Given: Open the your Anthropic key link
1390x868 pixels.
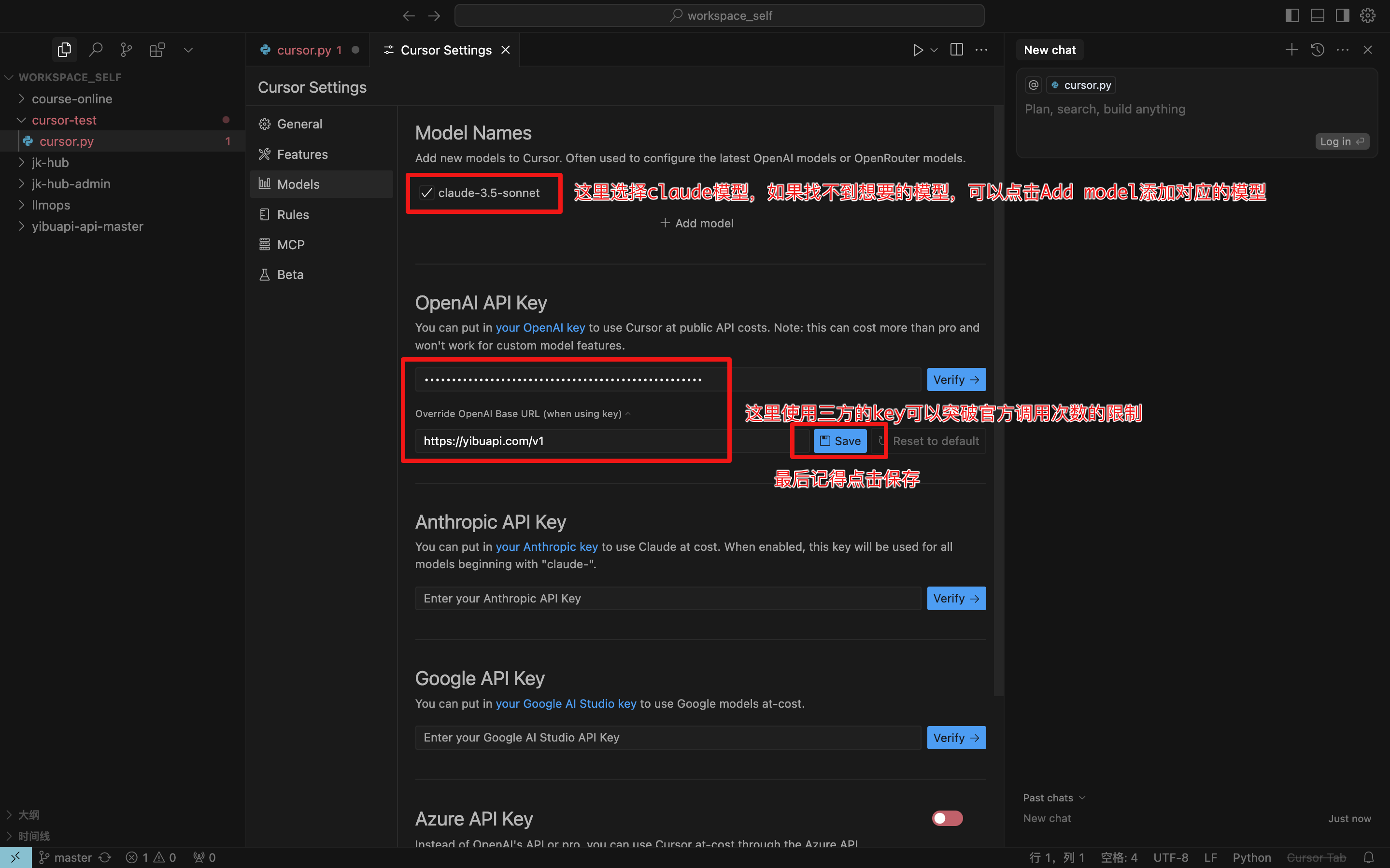Looking at the screenshot, I should click(546, 546).
